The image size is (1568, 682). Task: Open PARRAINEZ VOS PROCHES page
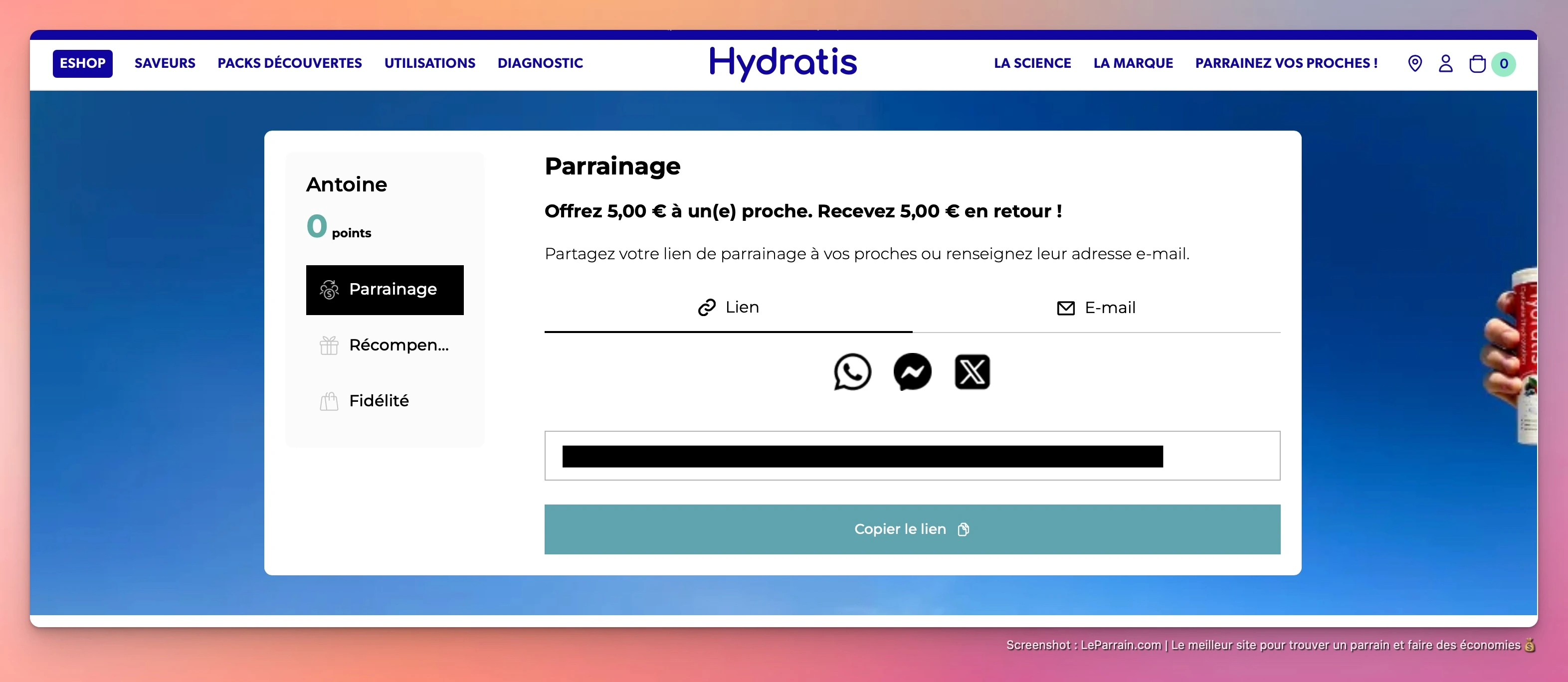1286,63
